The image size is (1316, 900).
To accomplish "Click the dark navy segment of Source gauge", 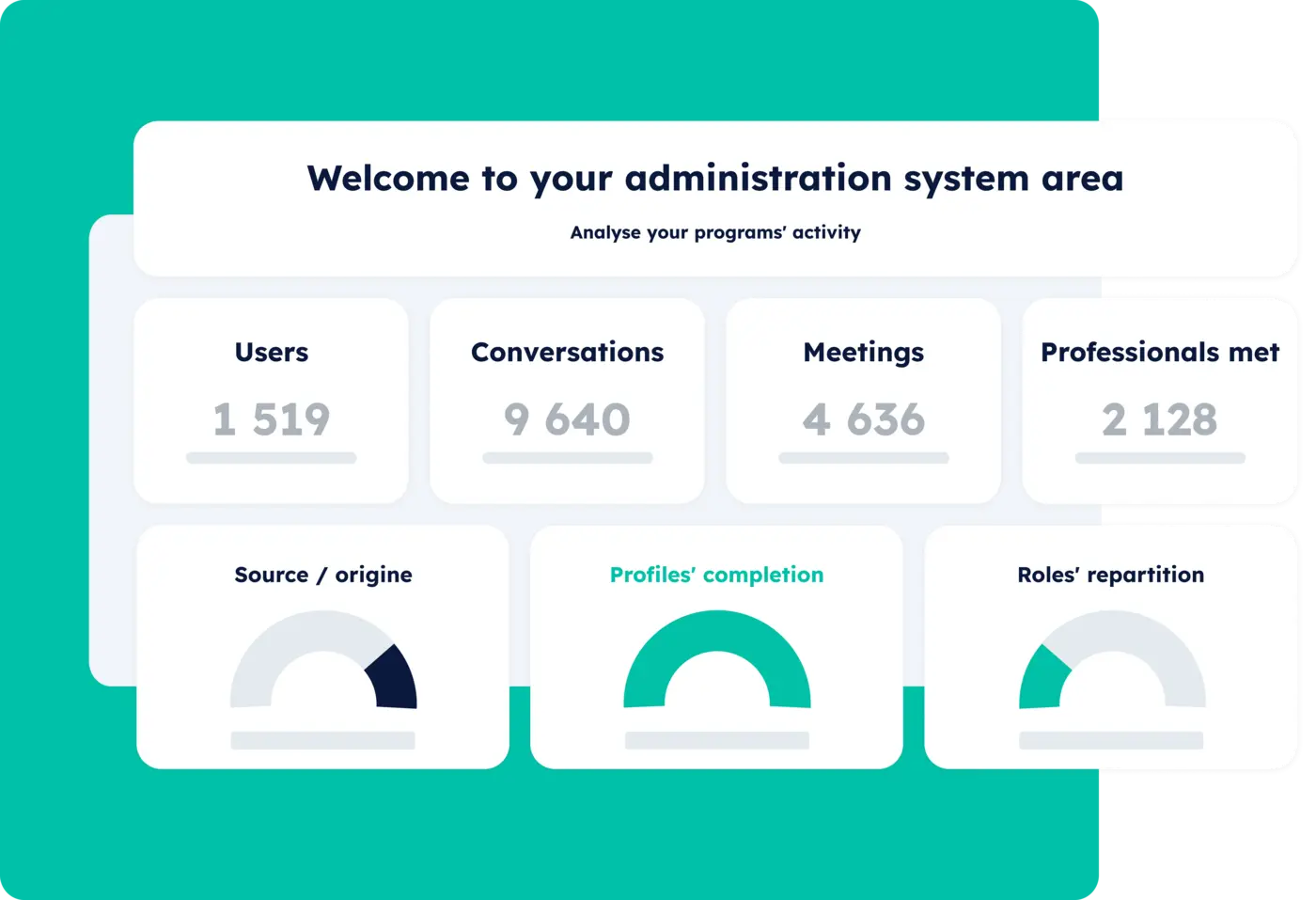I will (x=393, y=679).
